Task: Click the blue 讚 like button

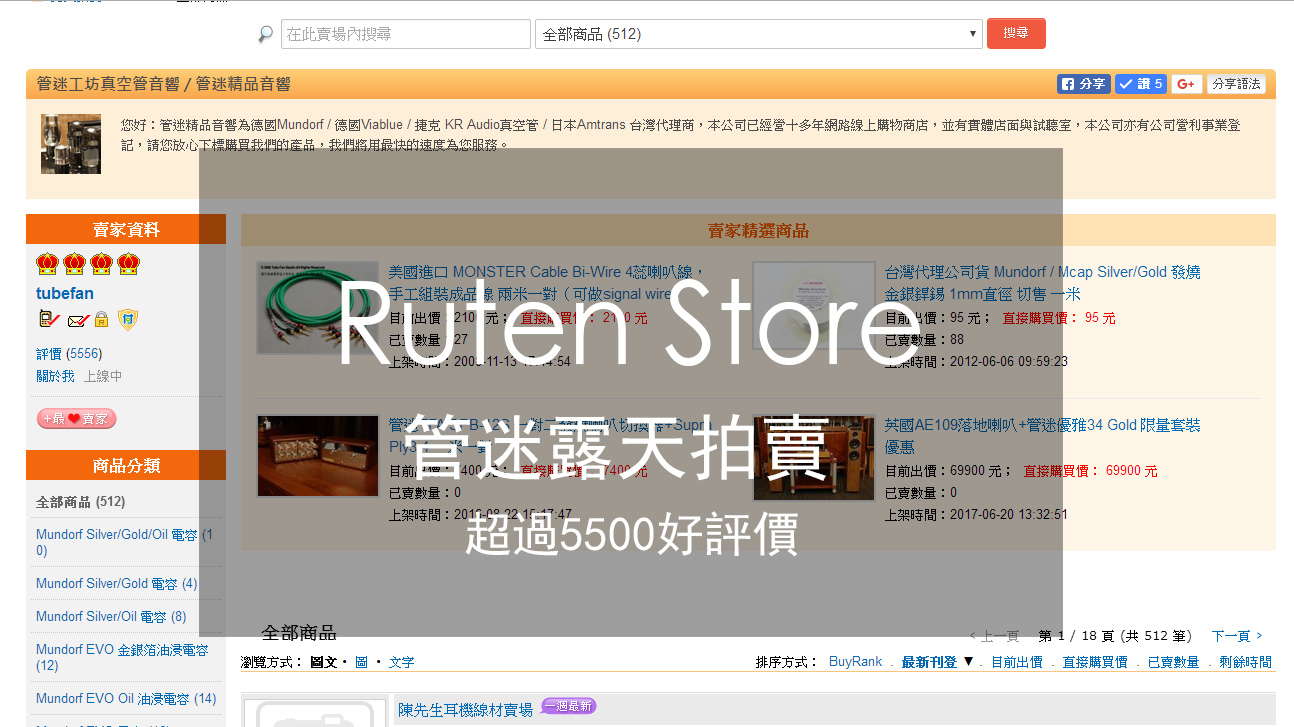Action: point(1140,84)
